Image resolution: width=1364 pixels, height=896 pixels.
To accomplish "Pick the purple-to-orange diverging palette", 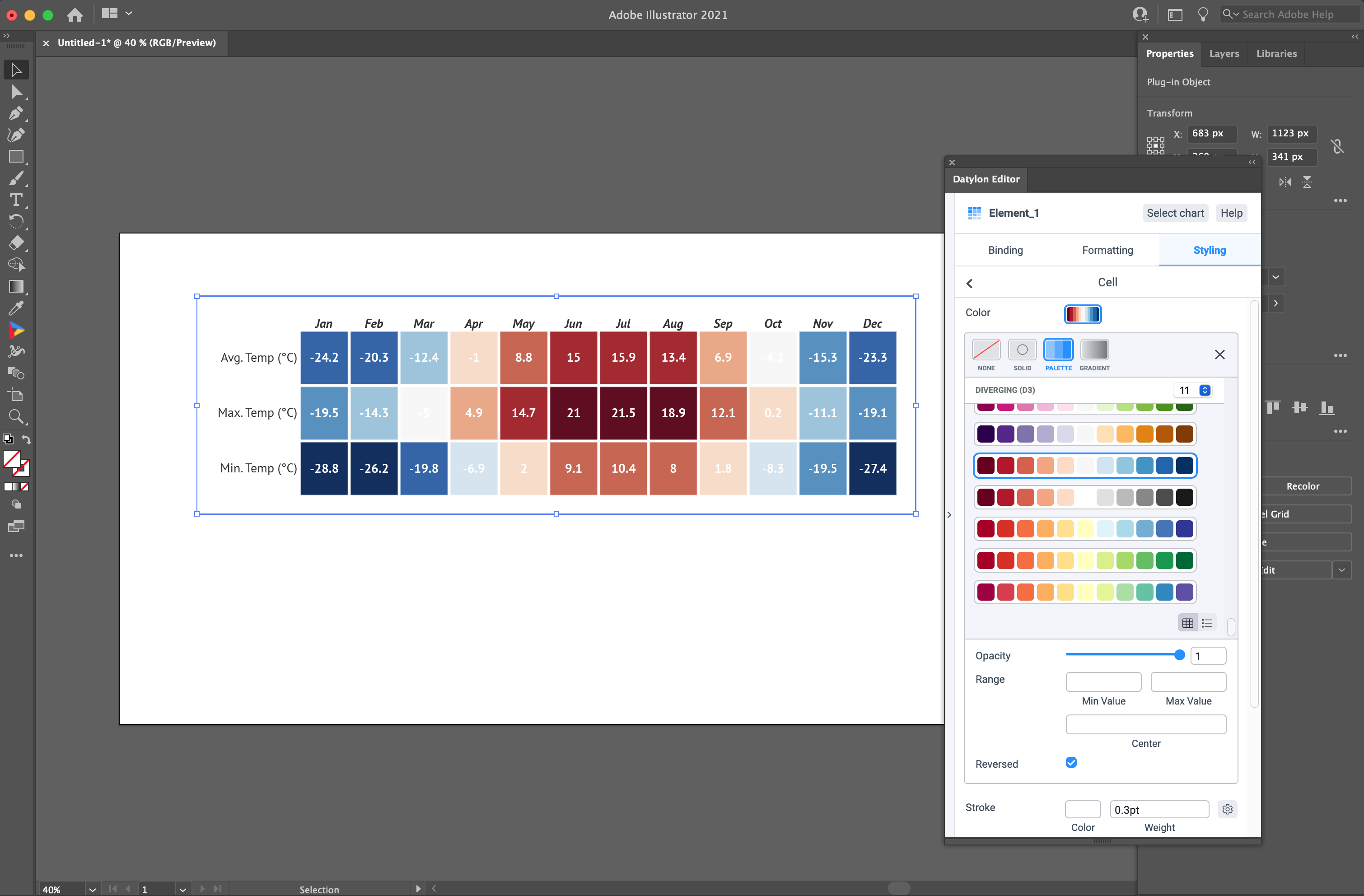I will coord(1084,434).
